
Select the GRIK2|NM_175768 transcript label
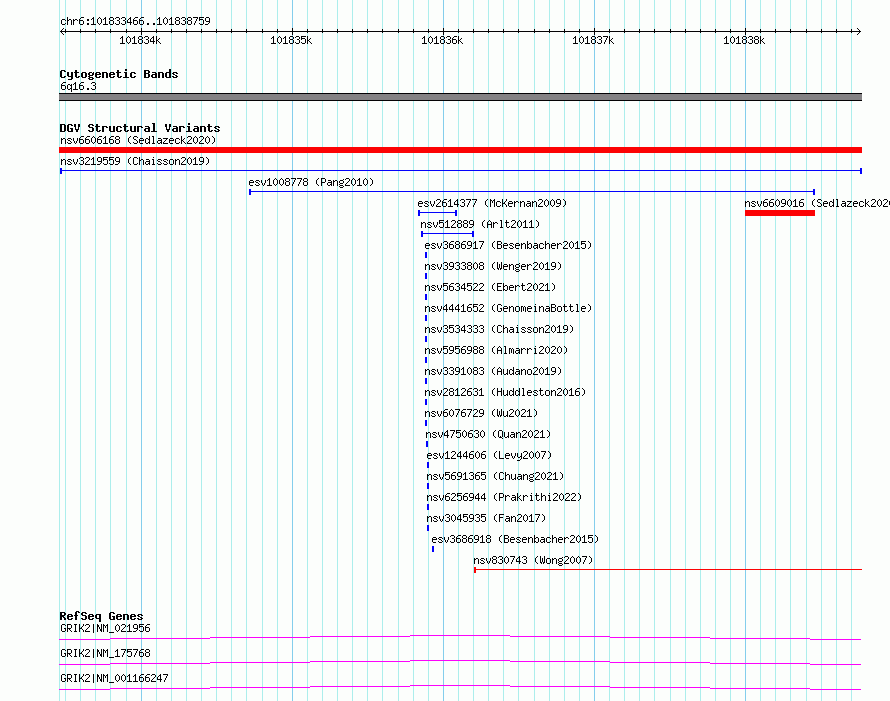coord(106,653)
